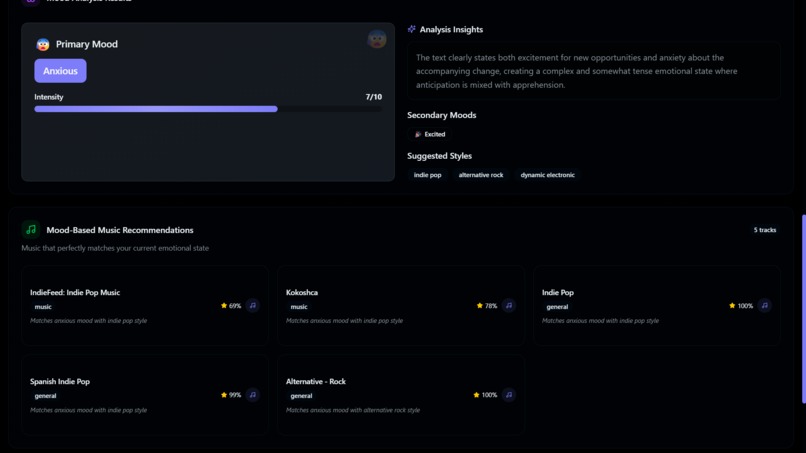Click the 'Matches anxious mood with alternative rock style' text
Image resolution: width=806 pixels, height=453 pixels.
pyautogui.click(x=353, y=410)
